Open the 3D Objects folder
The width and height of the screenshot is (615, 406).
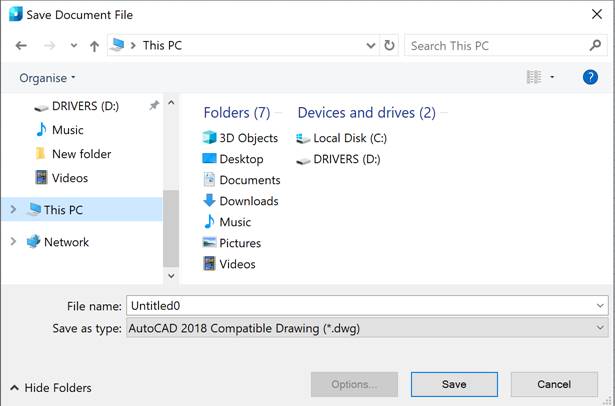[x=248, y=138]
